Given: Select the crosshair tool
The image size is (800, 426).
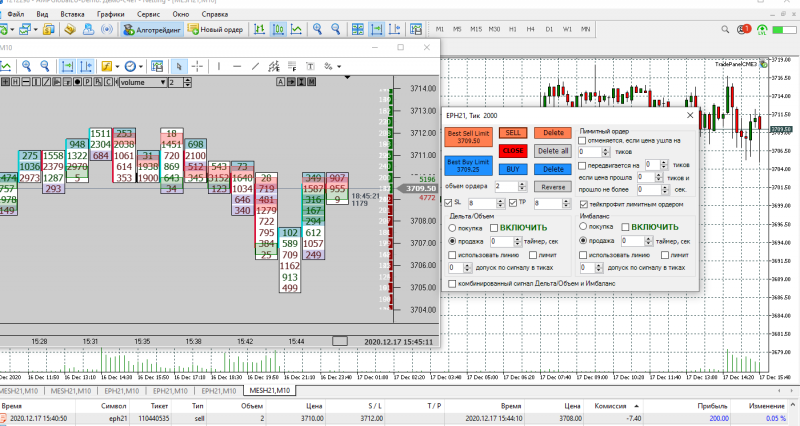Looking at the screenshot, I should [x=197, y=66].
